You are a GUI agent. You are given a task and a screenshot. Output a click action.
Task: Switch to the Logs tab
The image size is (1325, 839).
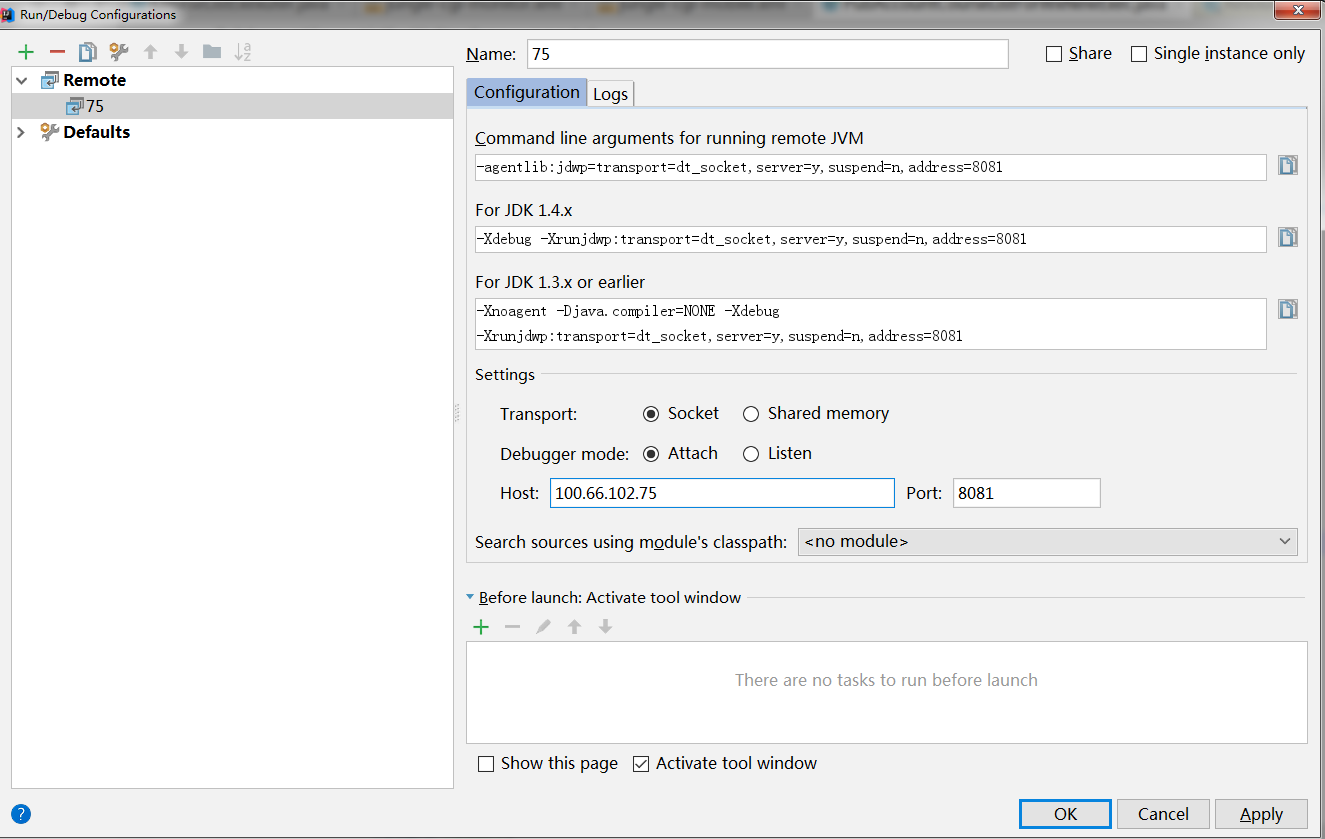pyautogui.click(x=610, y=94)
